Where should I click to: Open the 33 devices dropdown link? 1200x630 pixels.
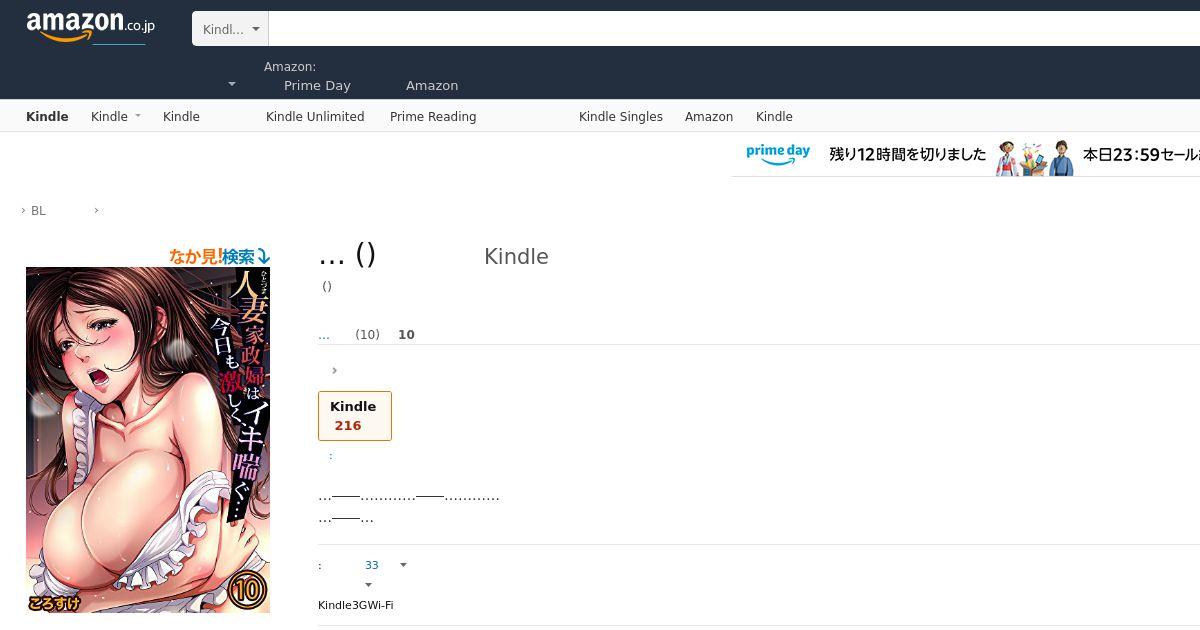pos(372,566)
